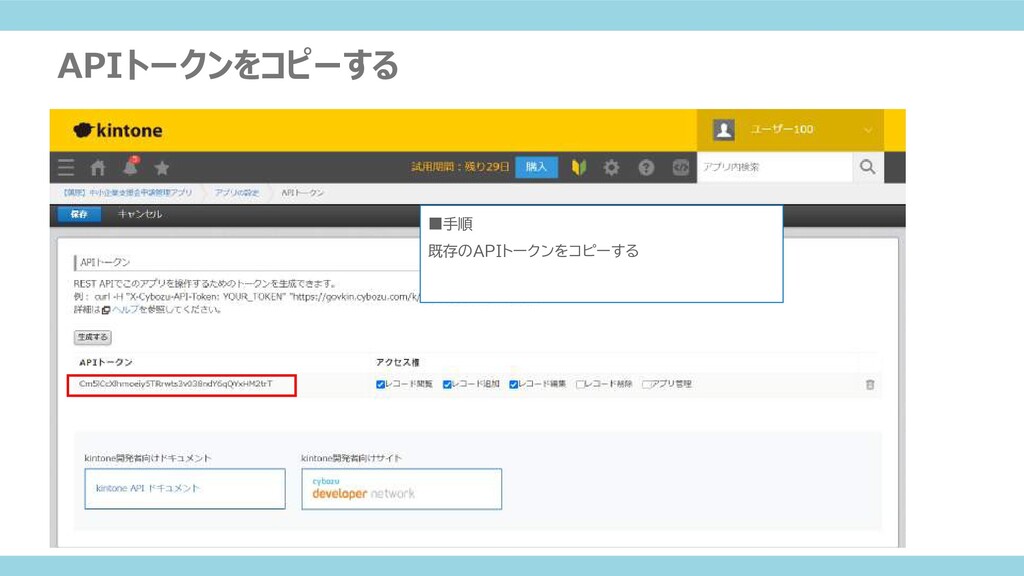
Task: Click the 試用期間：残り29日 notice
Action: 460,167
